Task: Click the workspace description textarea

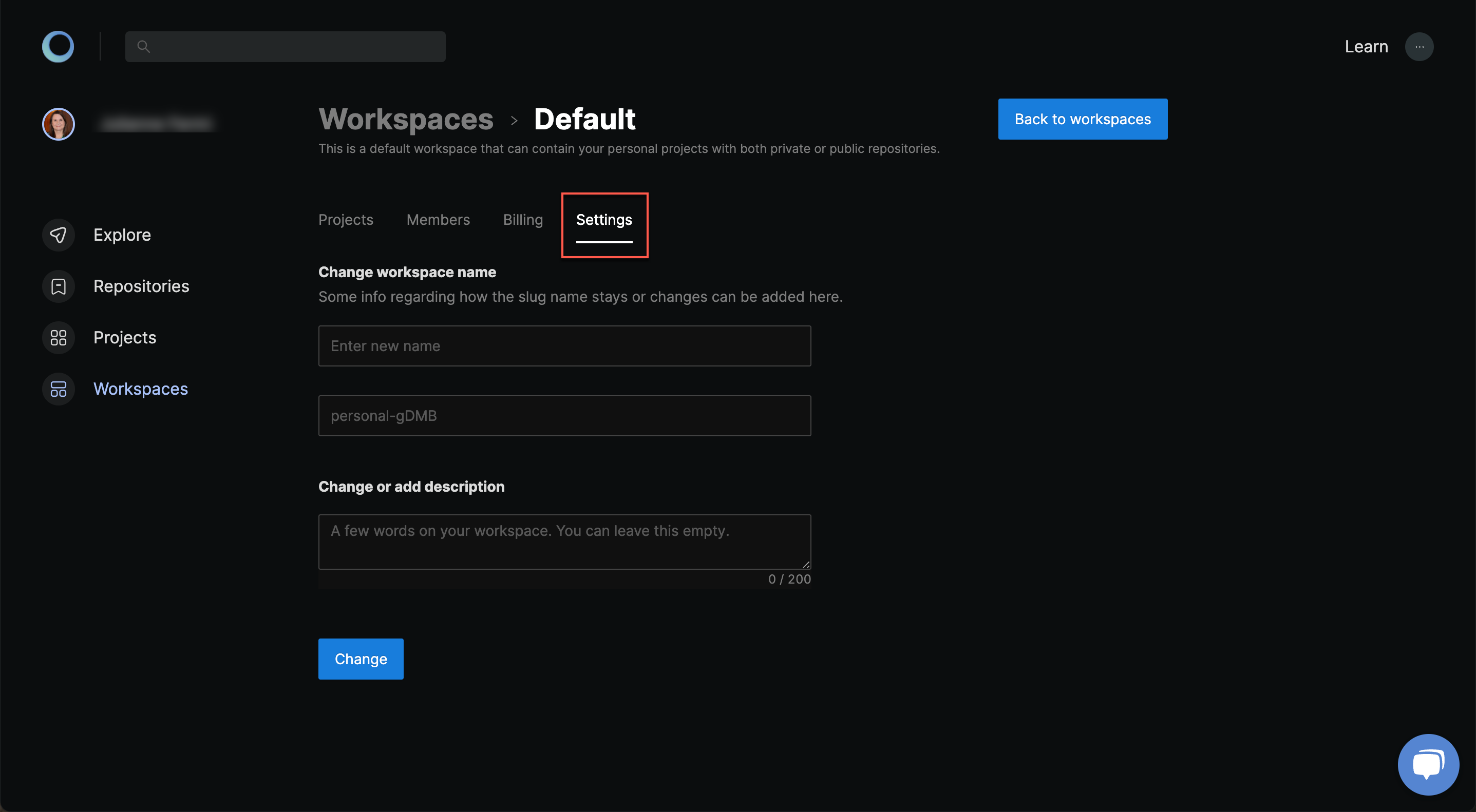Action: pos(565,541)
